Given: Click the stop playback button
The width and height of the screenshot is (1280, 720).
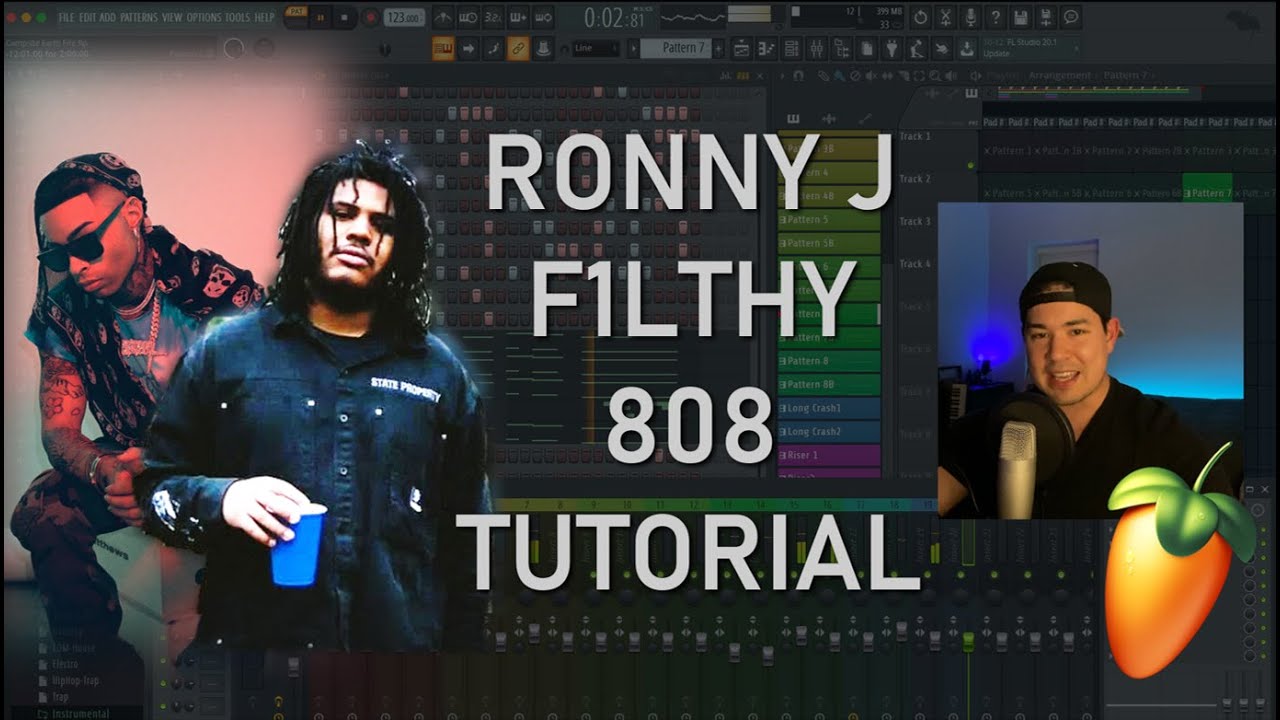Looking at the screenshot, I should [x=344, y=17].
